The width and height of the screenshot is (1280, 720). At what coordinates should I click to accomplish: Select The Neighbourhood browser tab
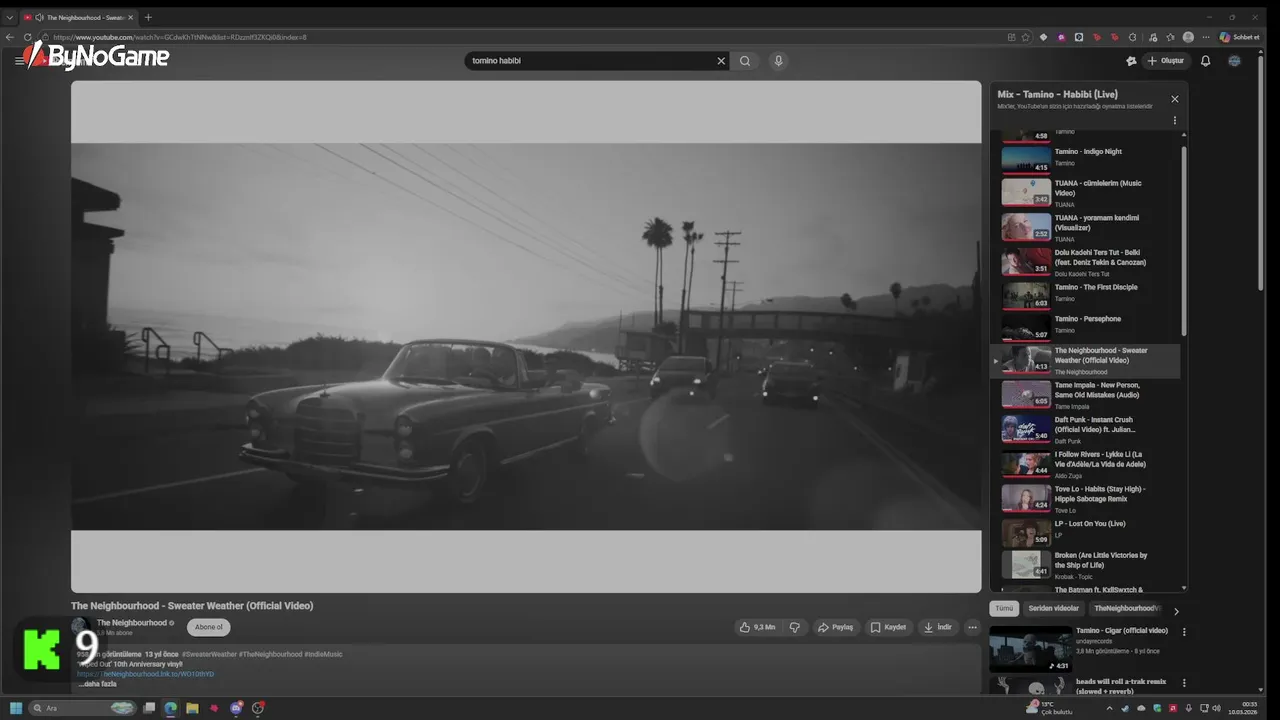pyautogui.click(x=79, y=17)
